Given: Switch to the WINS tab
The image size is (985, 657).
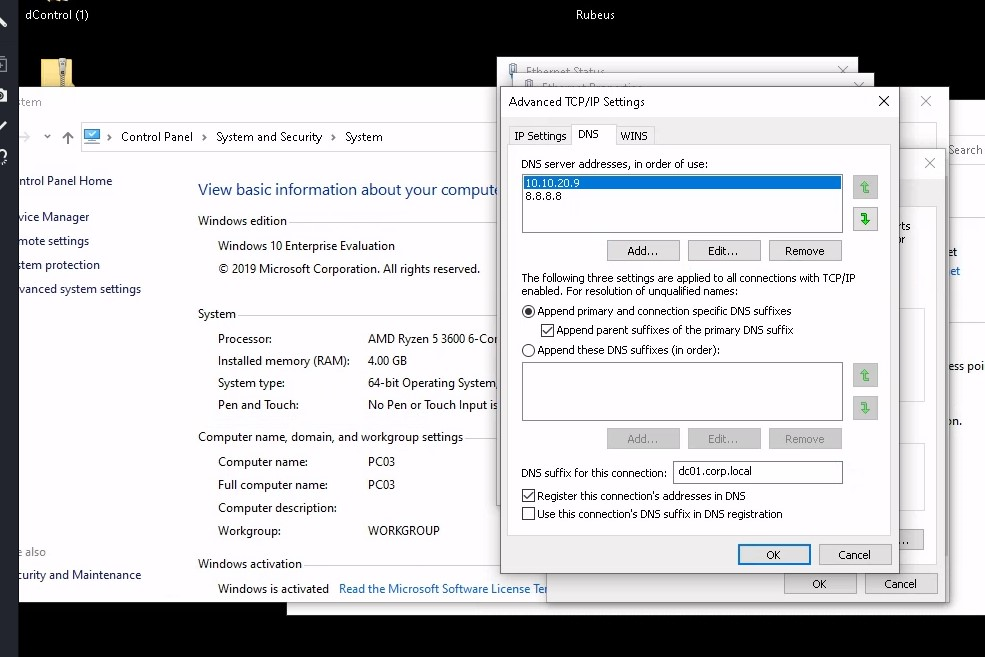Looking at the screenshot, I should [633, 136].
